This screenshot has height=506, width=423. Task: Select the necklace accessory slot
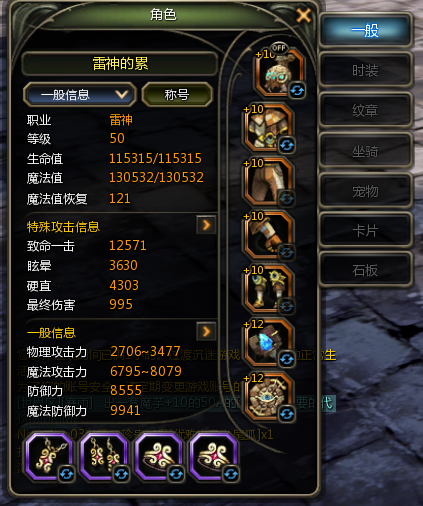(x=49, y=457)
